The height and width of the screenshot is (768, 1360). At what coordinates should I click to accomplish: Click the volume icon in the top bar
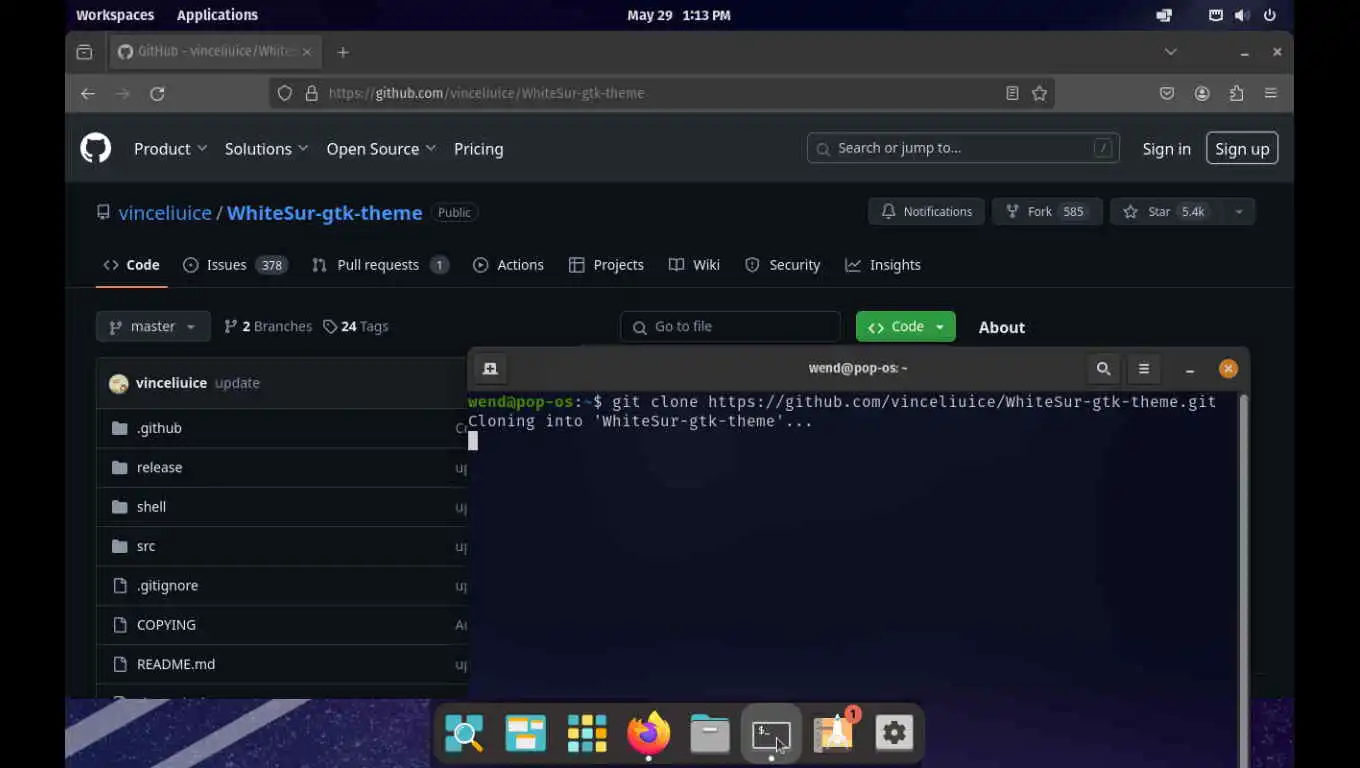(1241, 15)
